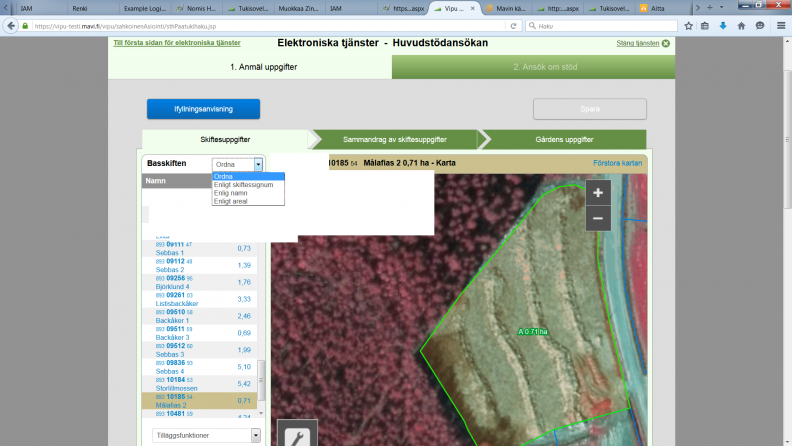Image resolution: width=792 pixels, height=446 pixels.
Task: Click the Ifyllningsanvisning button
Action: [204, 109]
